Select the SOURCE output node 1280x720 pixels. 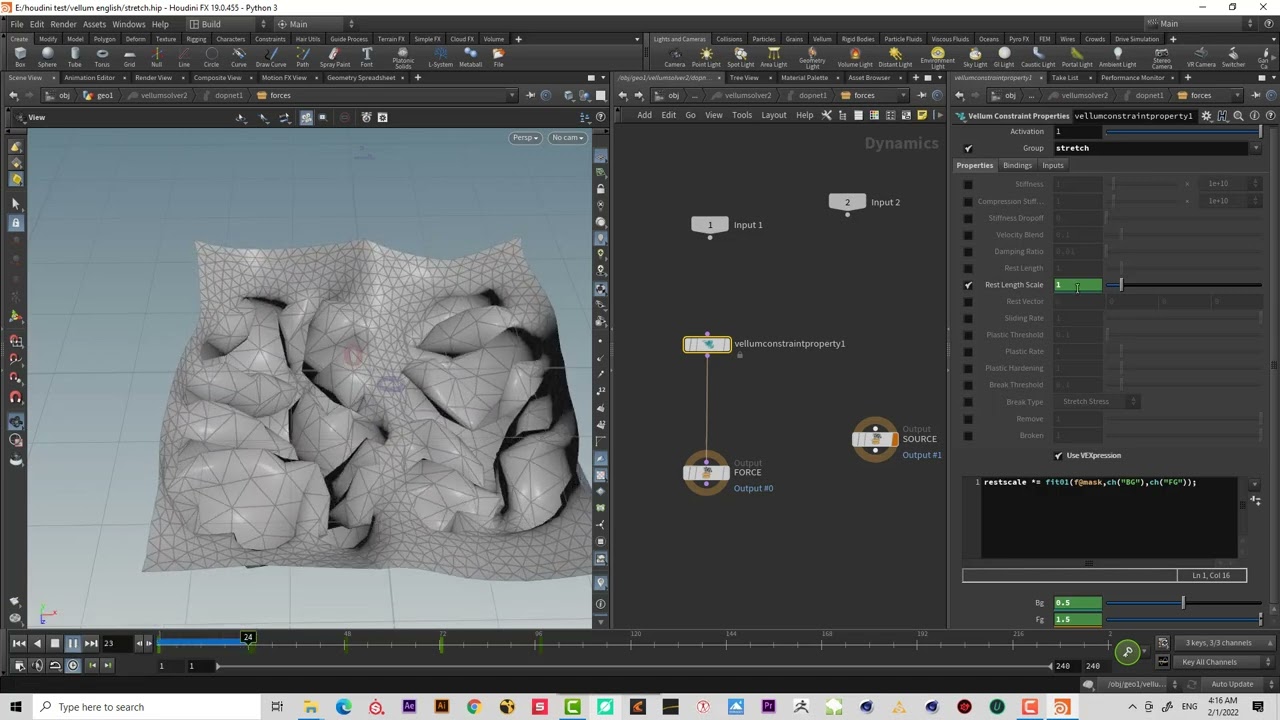[x=876, y=439]
